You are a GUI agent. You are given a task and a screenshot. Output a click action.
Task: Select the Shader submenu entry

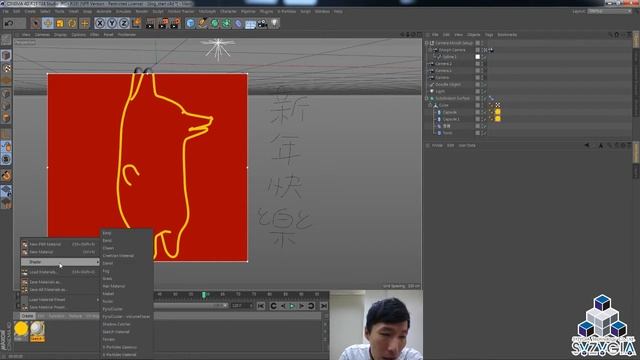pos(60,262)
